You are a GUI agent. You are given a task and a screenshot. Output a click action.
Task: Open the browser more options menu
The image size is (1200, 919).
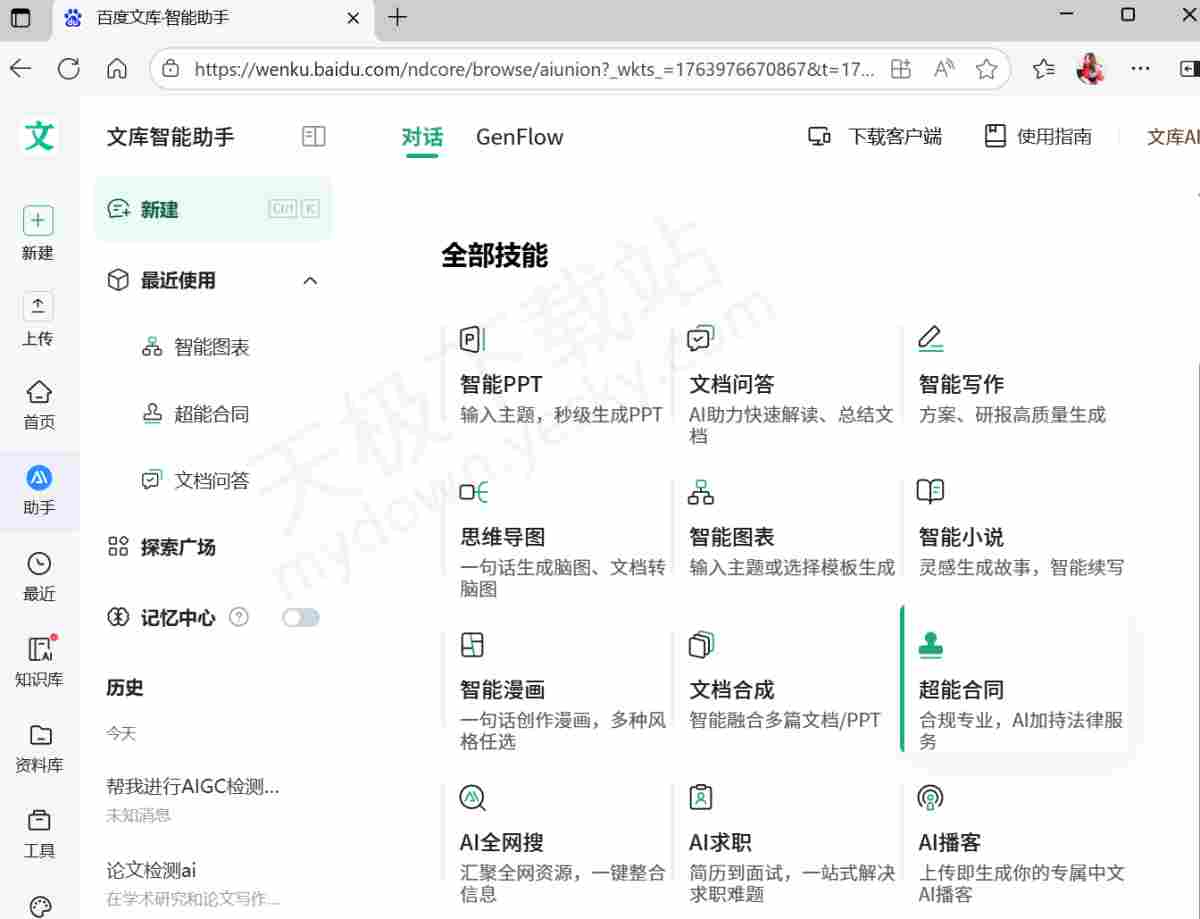point(1140,69)
